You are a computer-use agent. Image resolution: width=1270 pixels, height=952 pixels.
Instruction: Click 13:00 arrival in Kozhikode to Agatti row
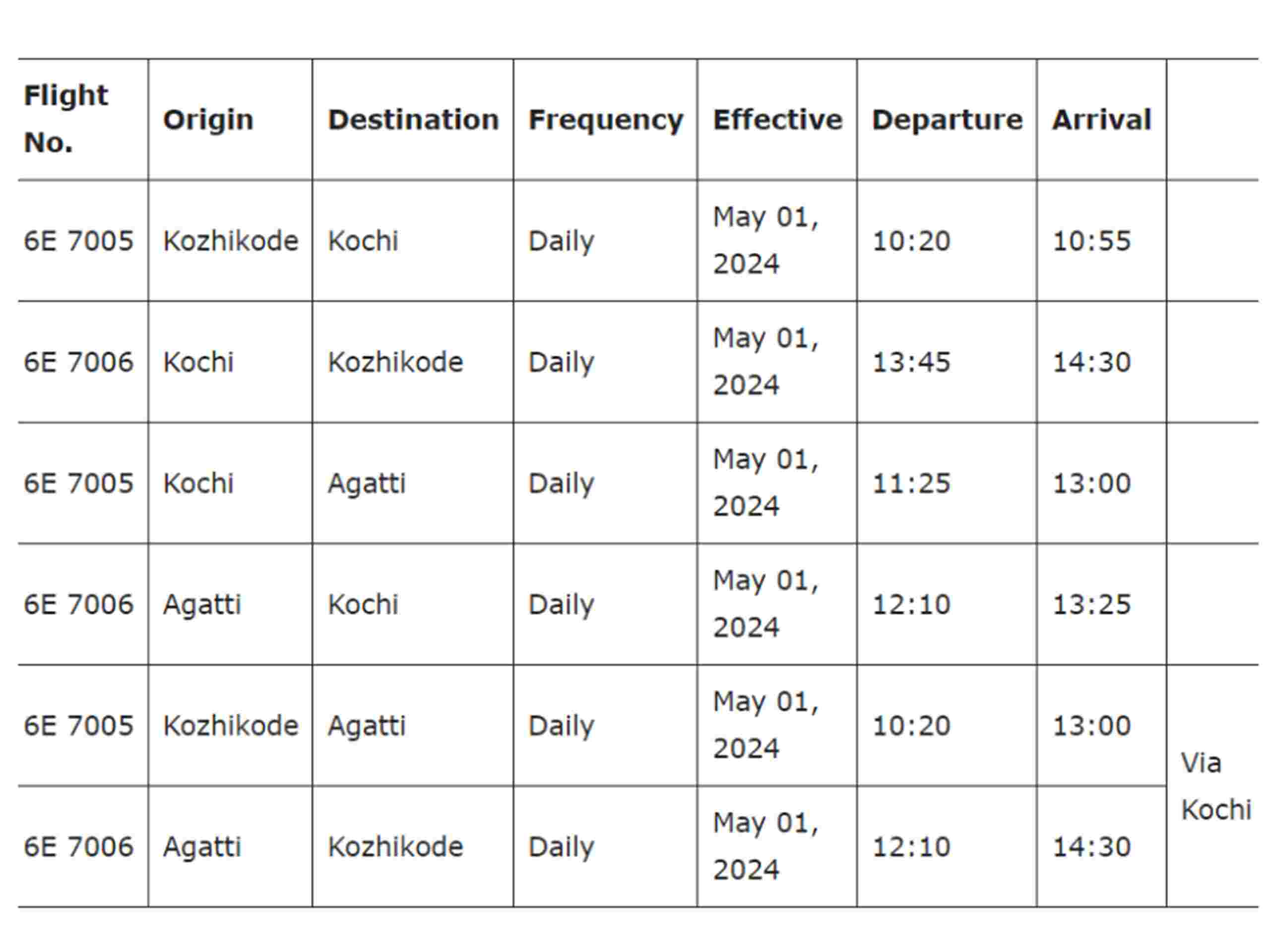pyautogui.click(x=1091, y=726)
